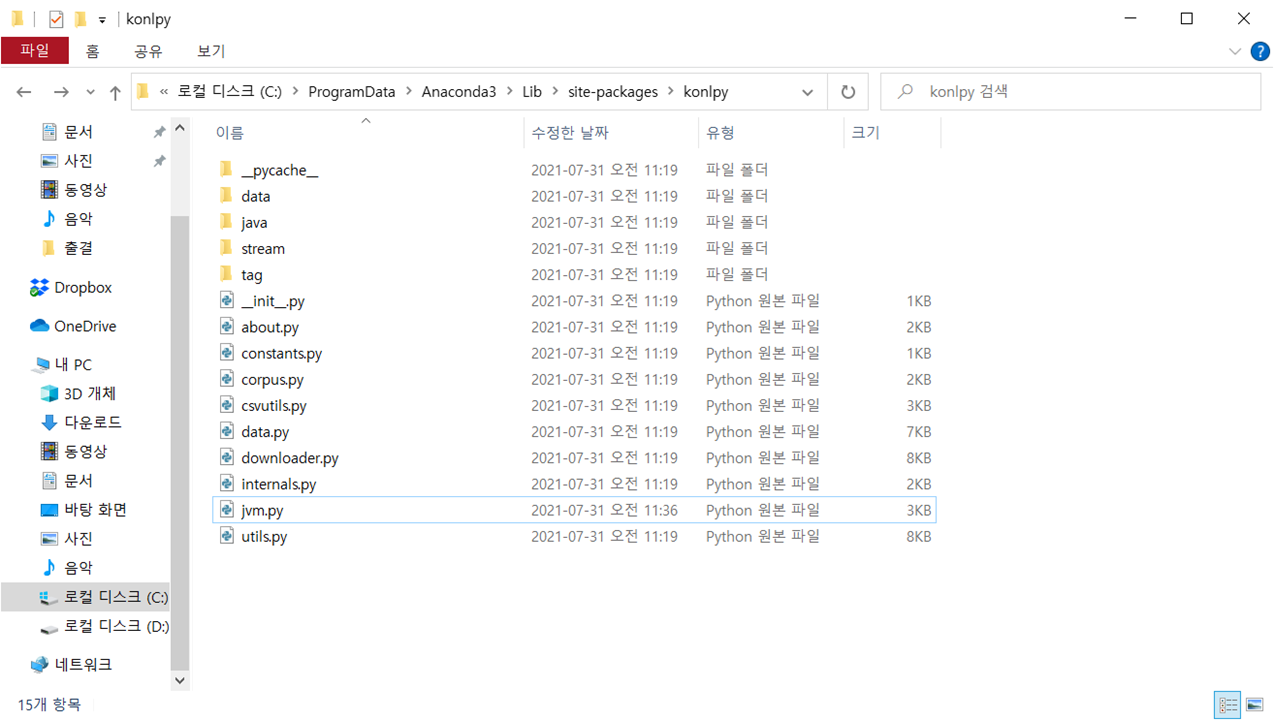Collapse the ribbon chevron

coord(1235,51)
